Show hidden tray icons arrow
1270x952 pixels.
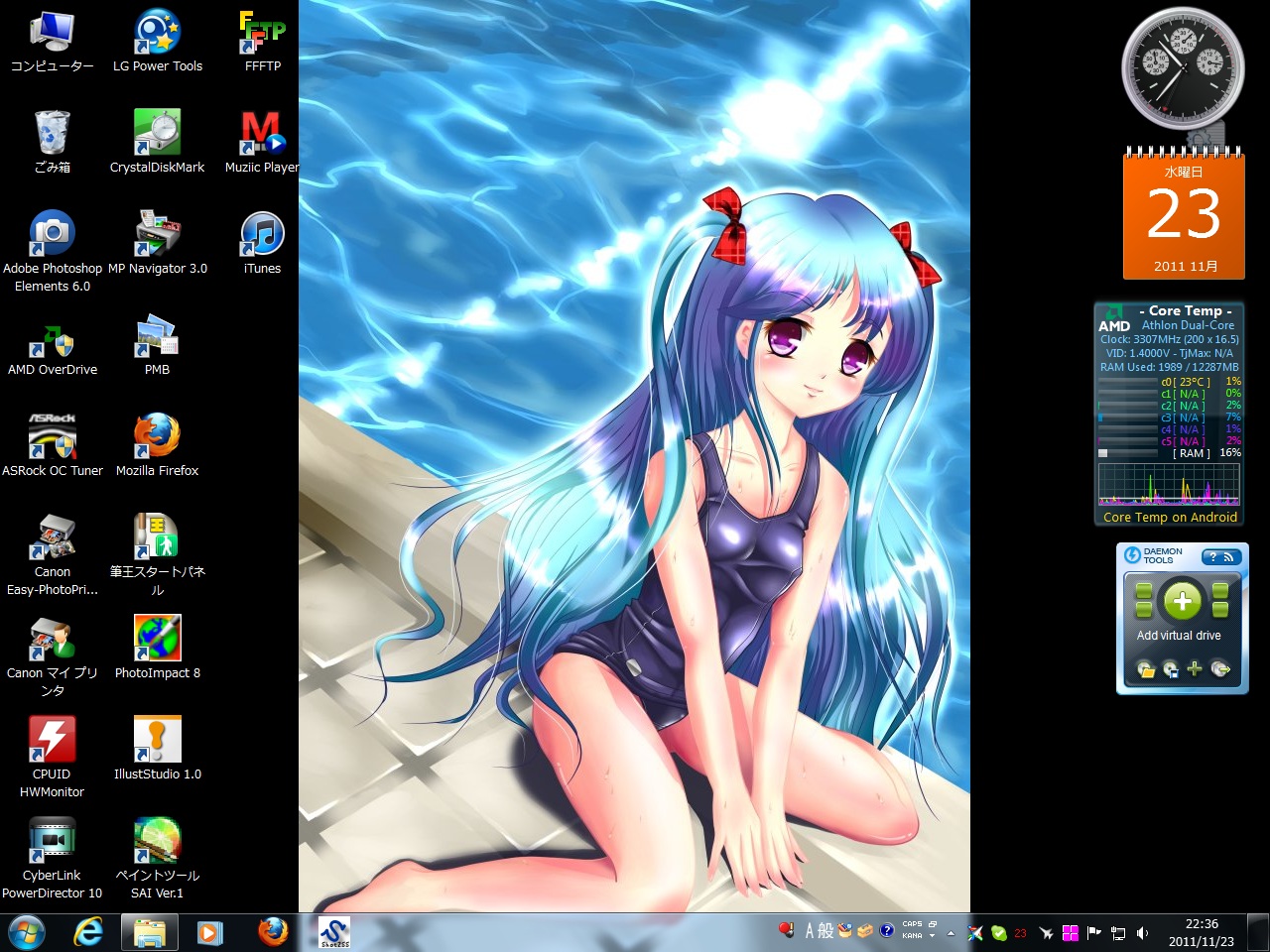(x=951, y=933)
